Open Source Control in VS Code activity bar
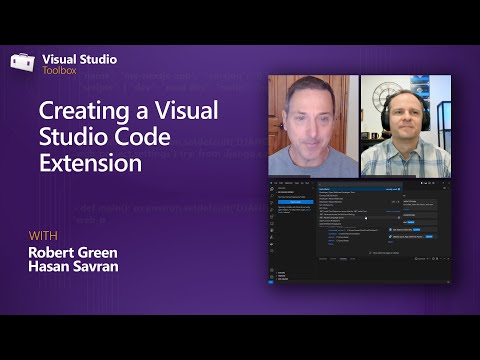Viewport: 480px width, 360px height. (272, 203)
